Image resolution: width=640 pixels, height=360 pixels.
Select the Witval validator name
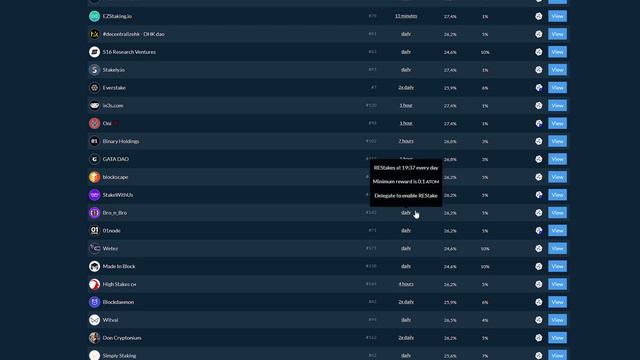coord(110,320)
